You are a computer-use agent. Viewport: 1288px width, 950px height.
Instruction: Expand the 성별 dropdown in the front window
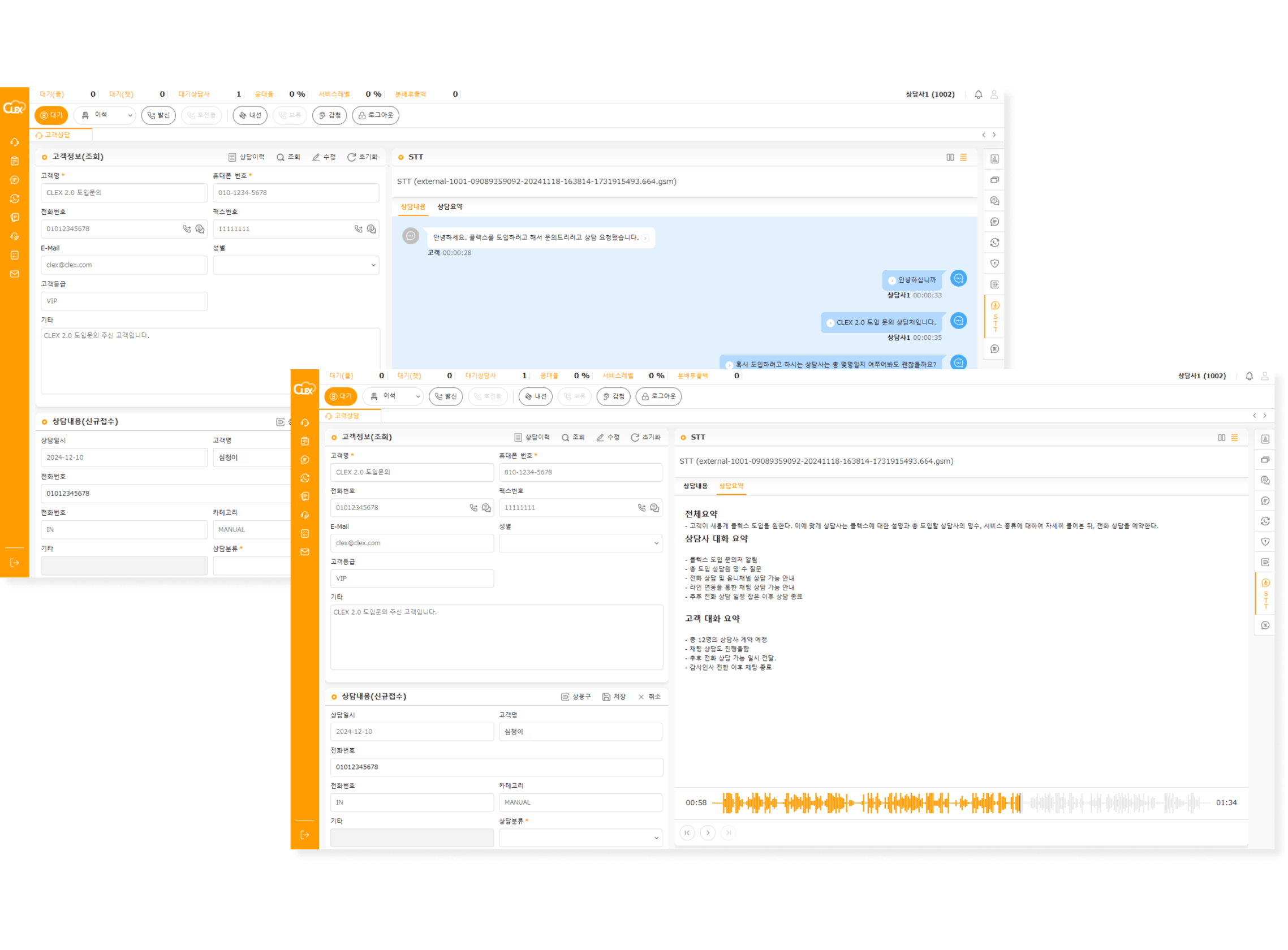coord(580,543)
